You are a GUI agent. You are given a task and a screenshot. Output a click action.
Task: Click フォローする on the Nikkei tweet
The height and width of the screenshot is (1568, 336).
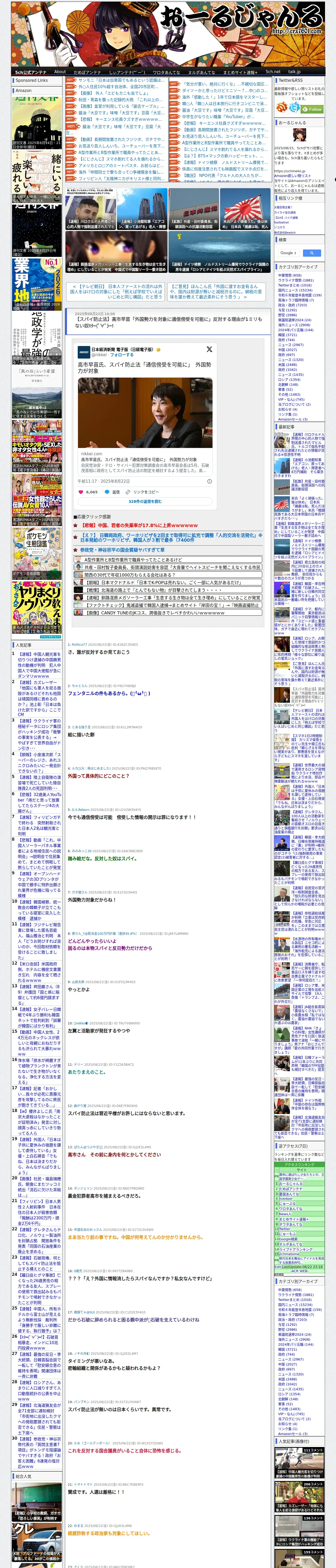[121, 355]
